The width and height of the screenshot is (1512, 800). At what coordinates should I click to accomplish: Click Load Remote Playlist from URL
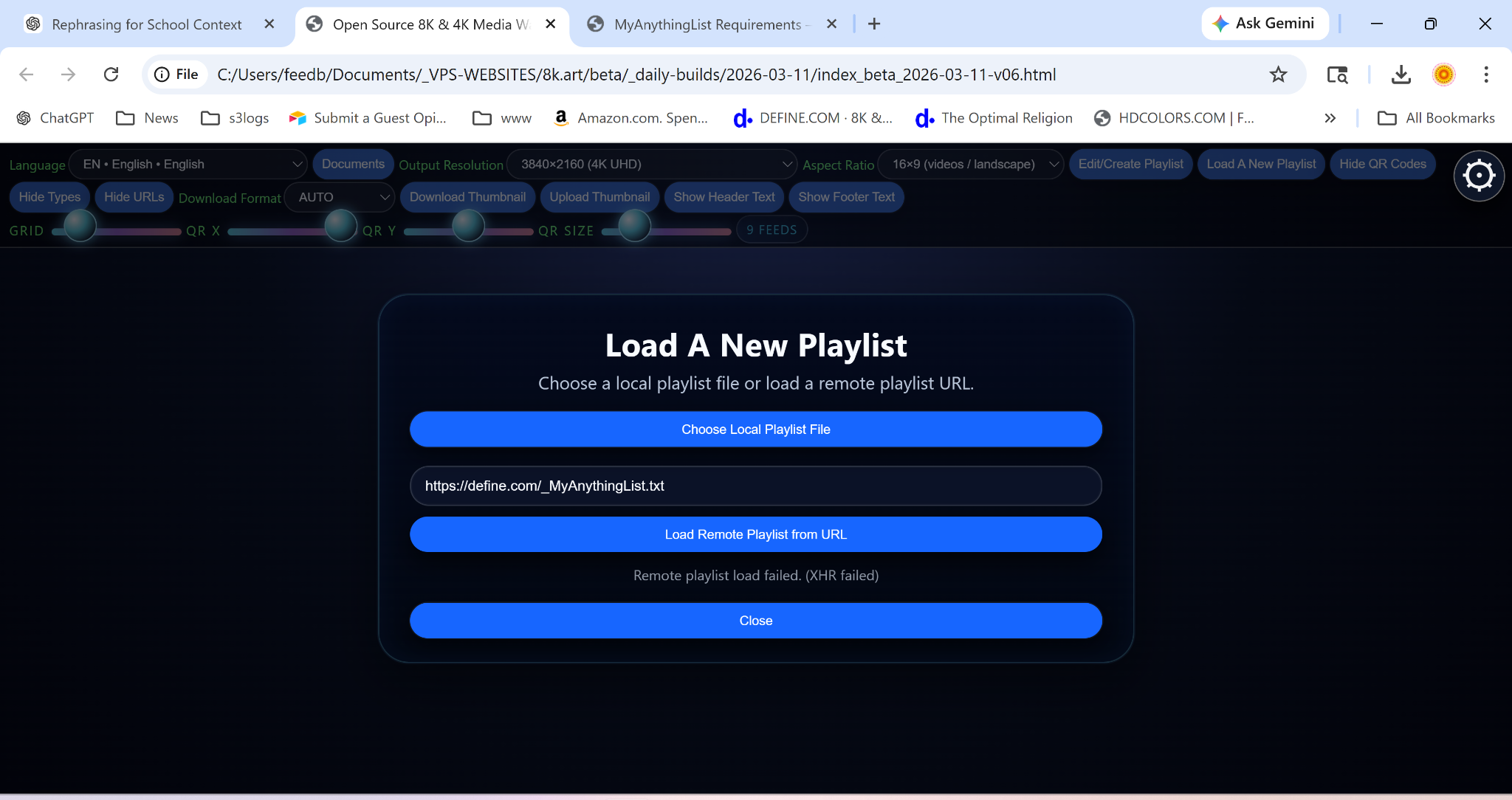coord(756,534)
